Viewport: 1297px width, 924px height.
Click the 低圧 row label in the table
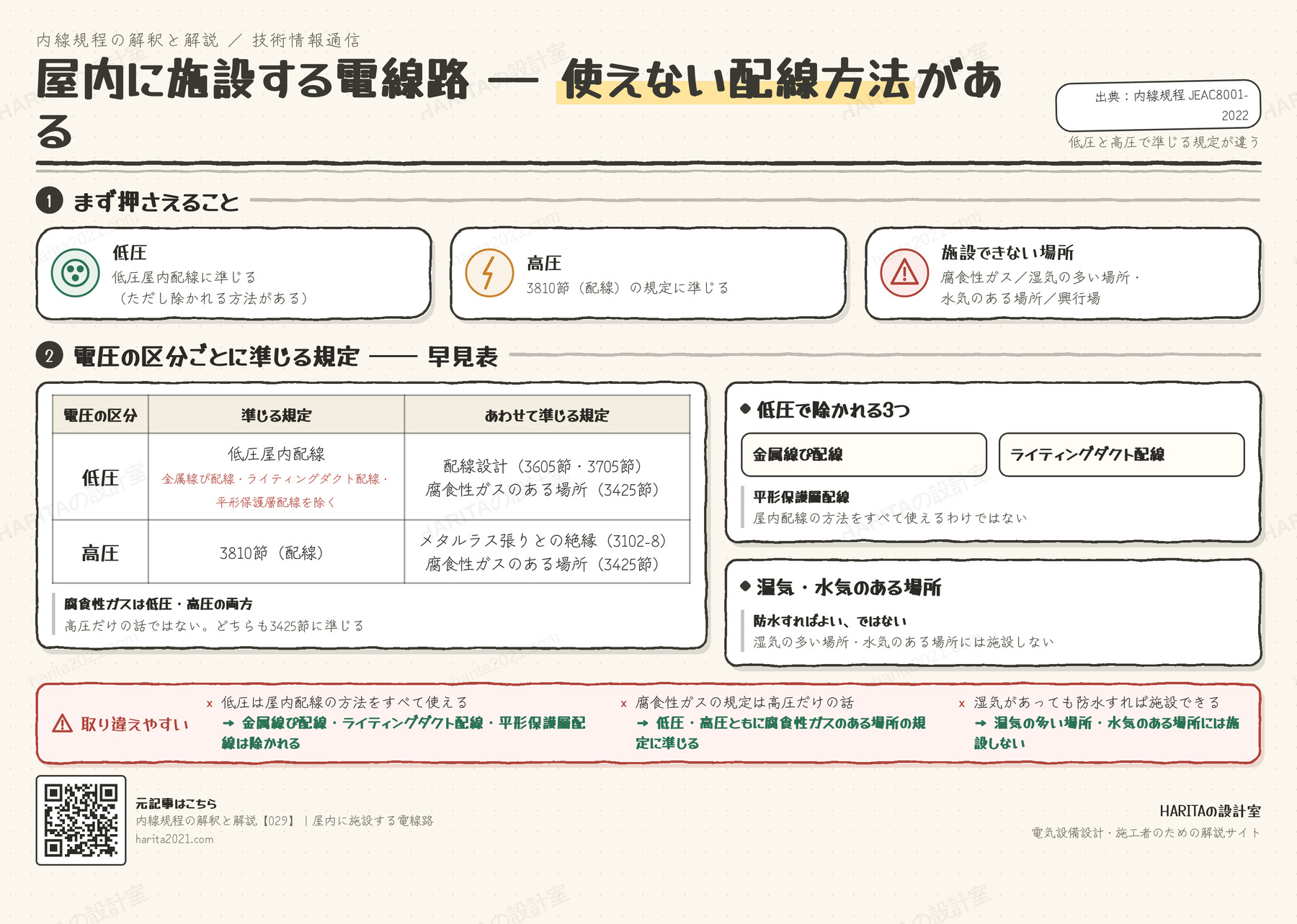(100, 477)
